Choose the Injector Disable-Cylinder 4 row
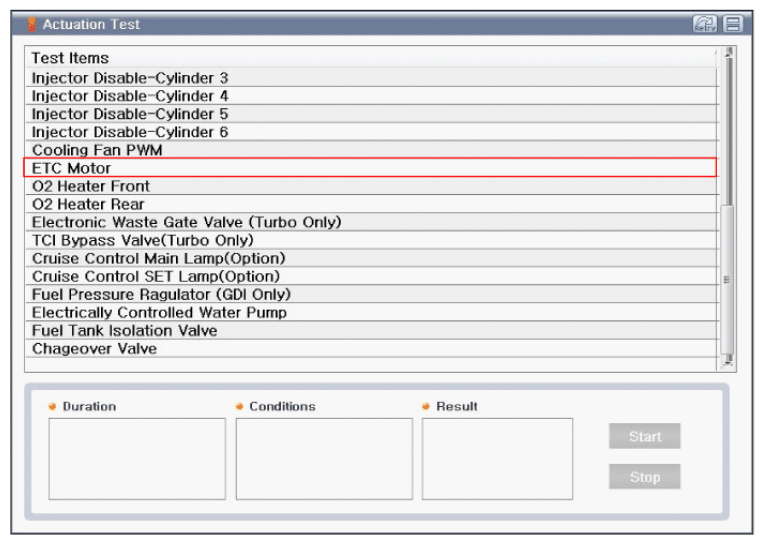 [x=372, y=96]
